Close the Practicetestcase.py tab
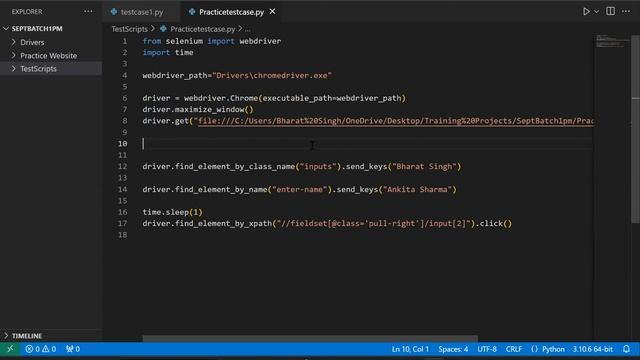The height and width of the screenshot is (360, 640). 272,12
